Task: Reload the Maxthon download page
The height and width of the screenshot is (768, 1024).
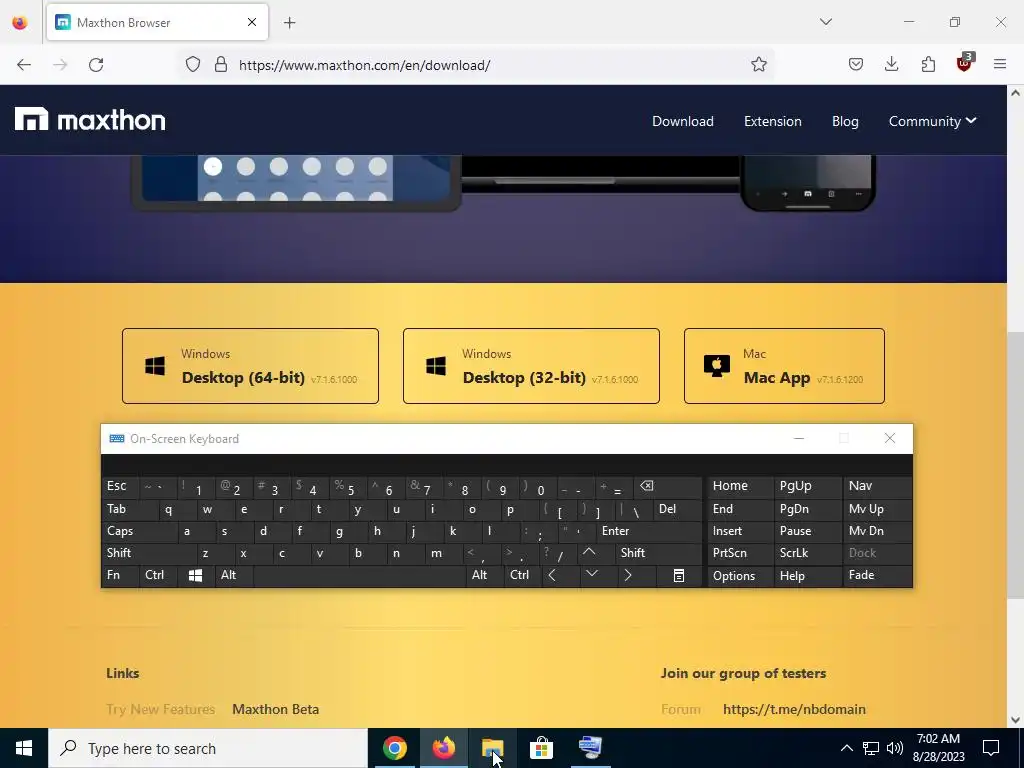Action: pyautogui.click(x=96, y=65)
